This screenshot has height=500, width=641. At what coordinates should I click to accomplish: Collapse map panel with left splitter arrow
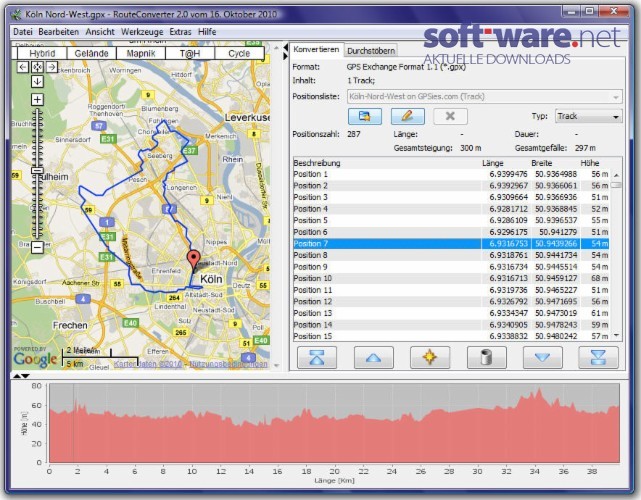click(x=285, y=48)
